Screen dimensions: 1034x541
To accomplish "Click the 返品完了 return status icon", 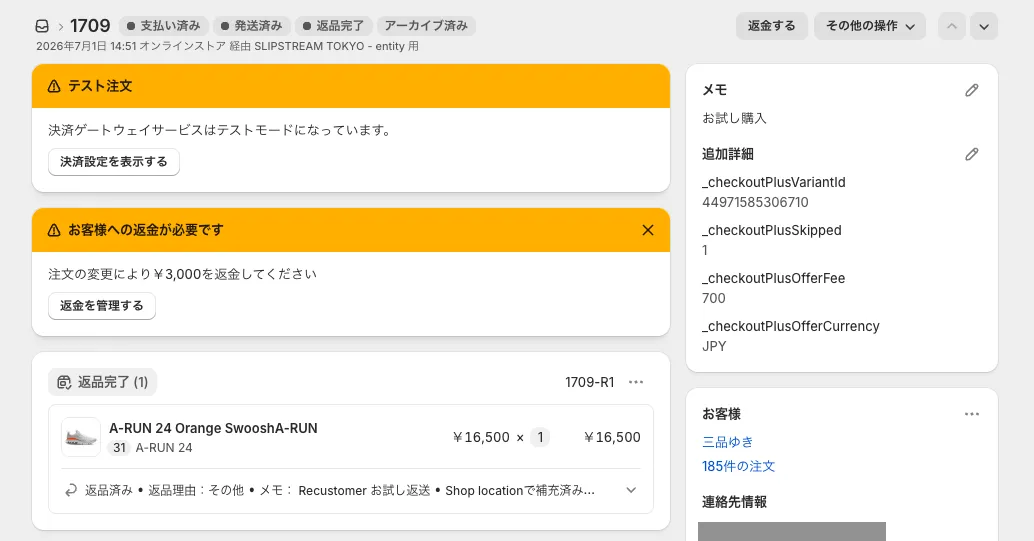I will pos(64,382).
